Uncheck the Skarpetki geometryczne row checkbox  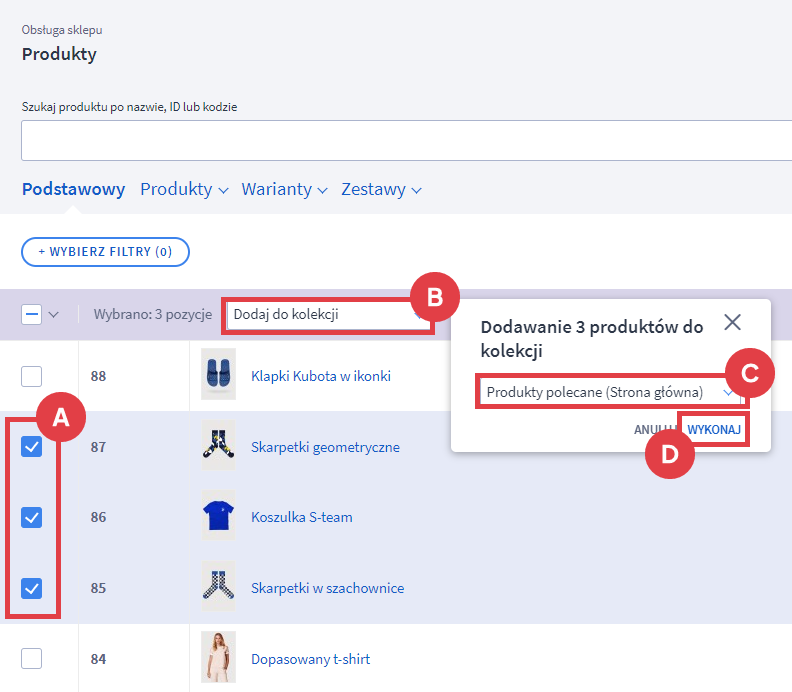(x=32, y=447)
